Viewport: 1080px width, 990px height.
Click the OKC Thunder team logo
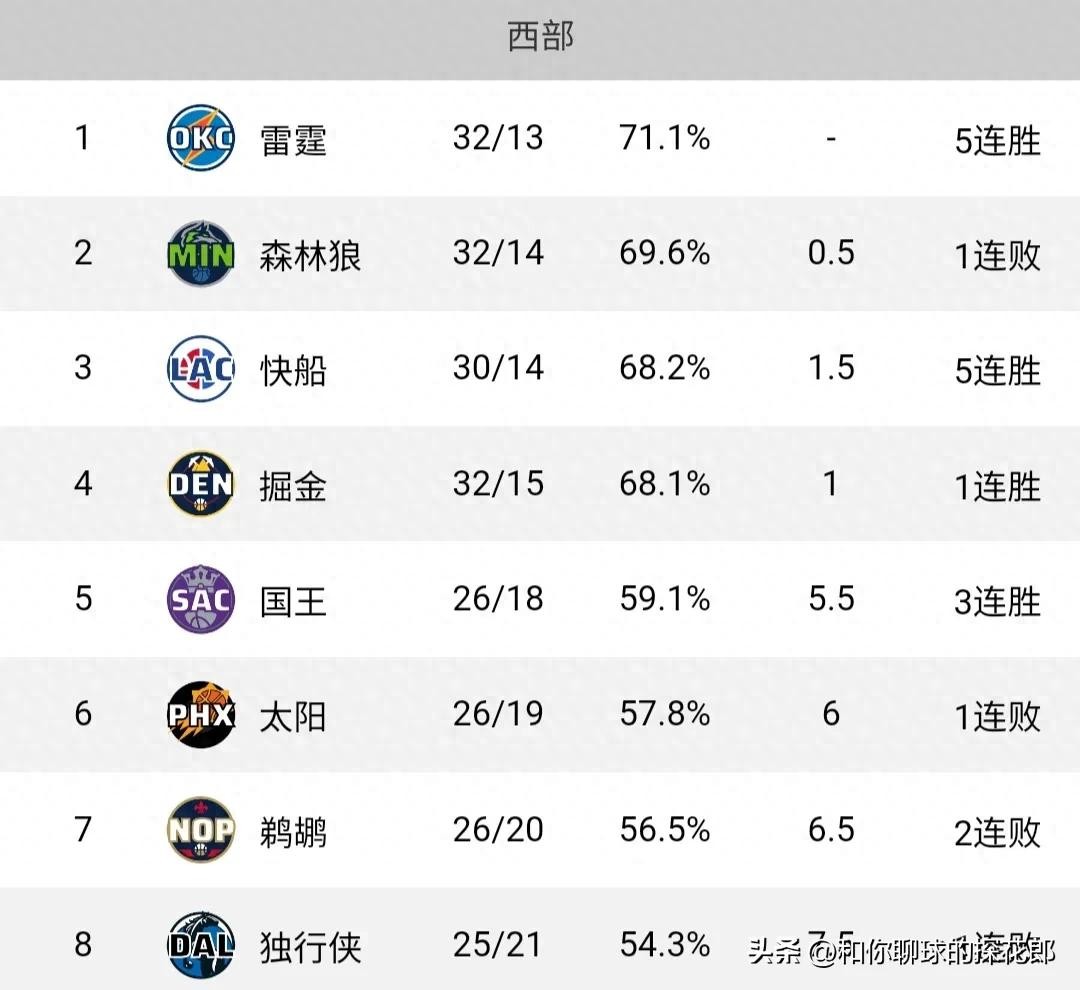(x=200, y=139)
